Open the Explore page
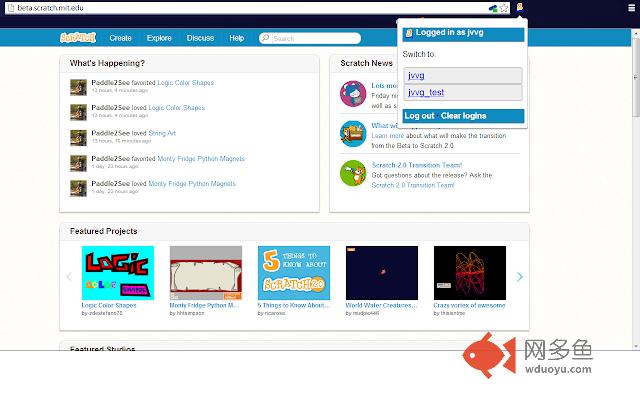 point(159,38)
